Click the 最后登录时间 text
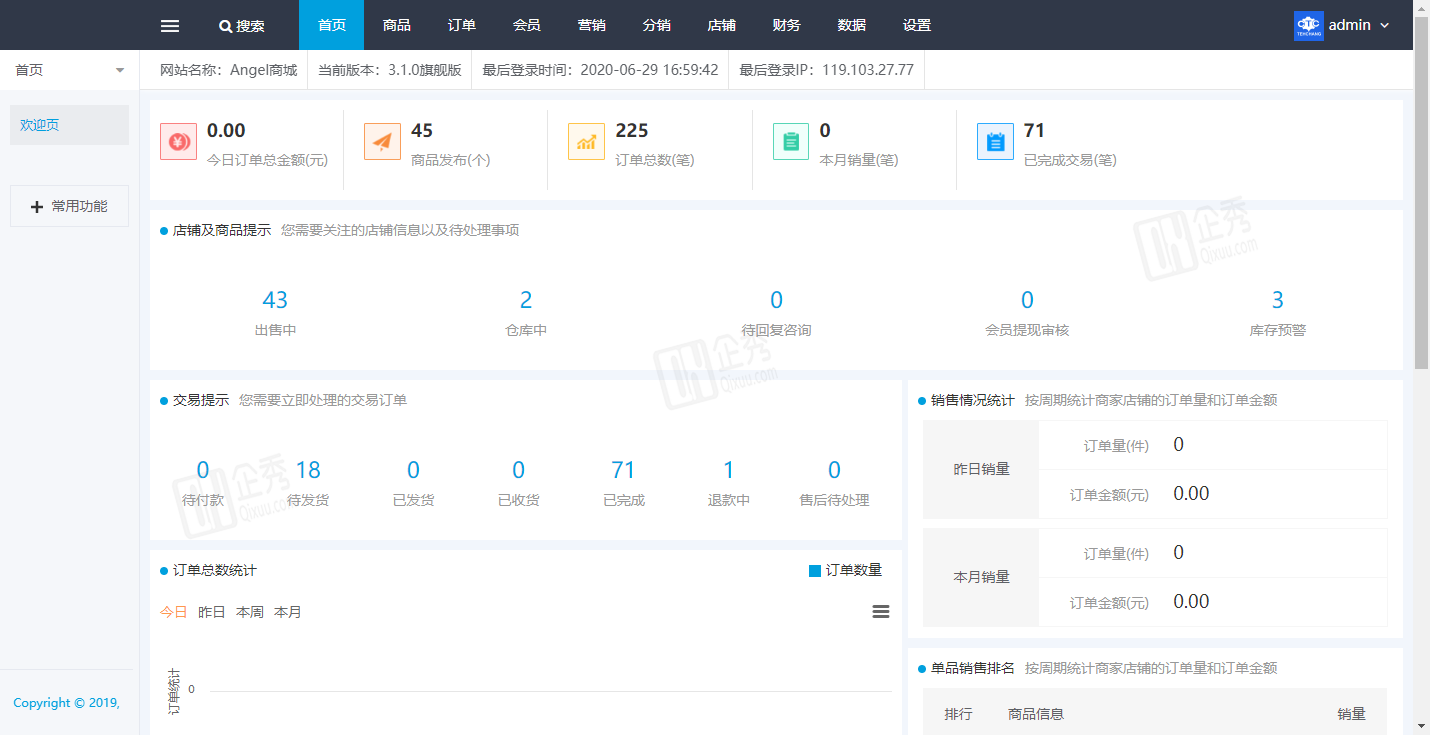Image resolution: width=1430 pixels, height=735 pixels. [600, 70]
